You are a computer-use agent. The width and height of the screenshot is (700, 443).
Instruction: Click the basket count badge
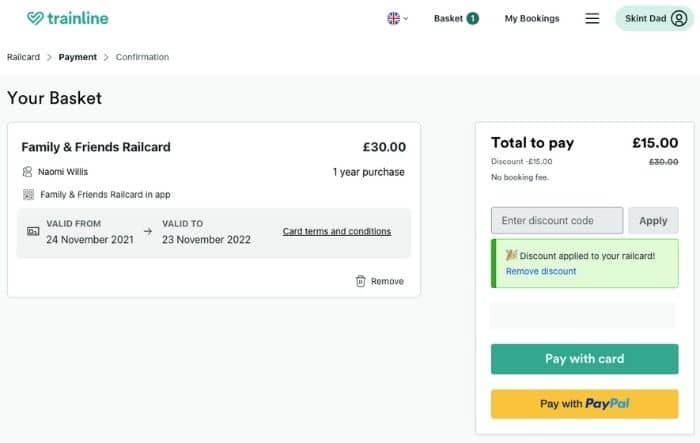click(473, 18)
